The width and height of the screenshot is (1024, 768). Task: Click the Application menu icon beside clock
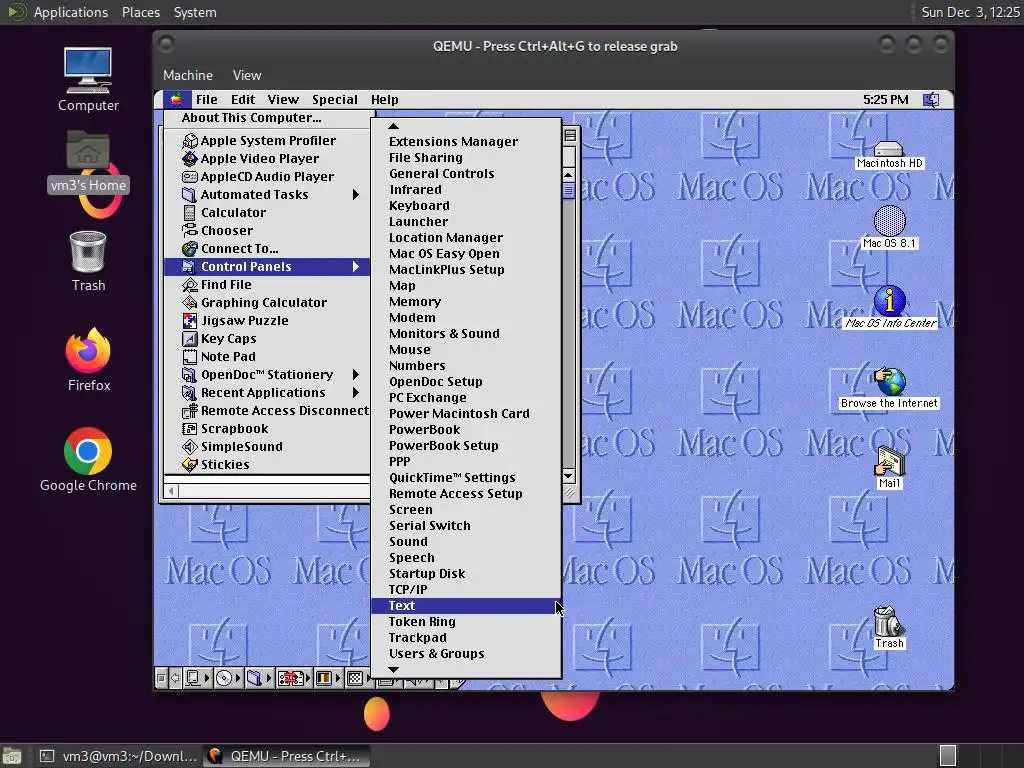[x=931, y=99]
